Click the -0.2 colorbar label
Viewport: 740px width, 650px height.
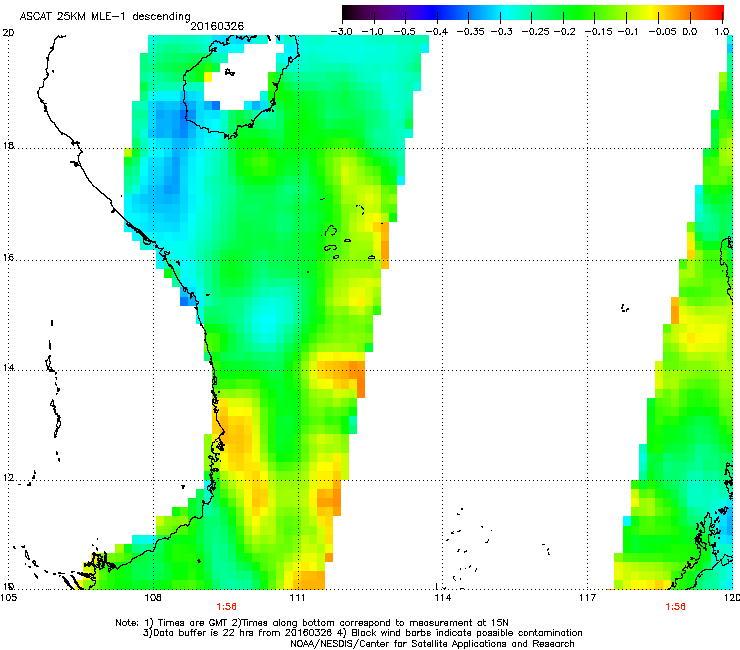pyautogui.click(x=564, y=32)
